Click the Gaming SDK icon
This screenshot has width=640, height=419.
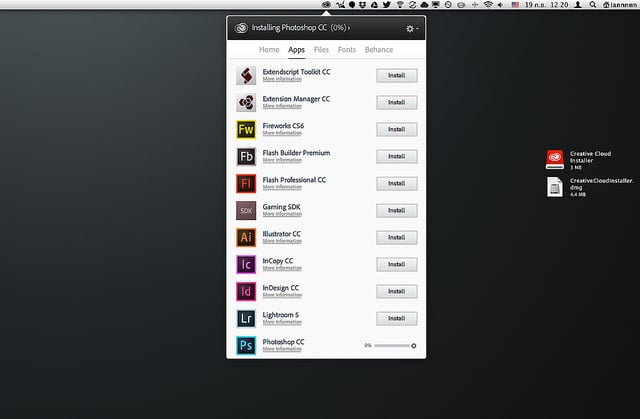point(246,211)
